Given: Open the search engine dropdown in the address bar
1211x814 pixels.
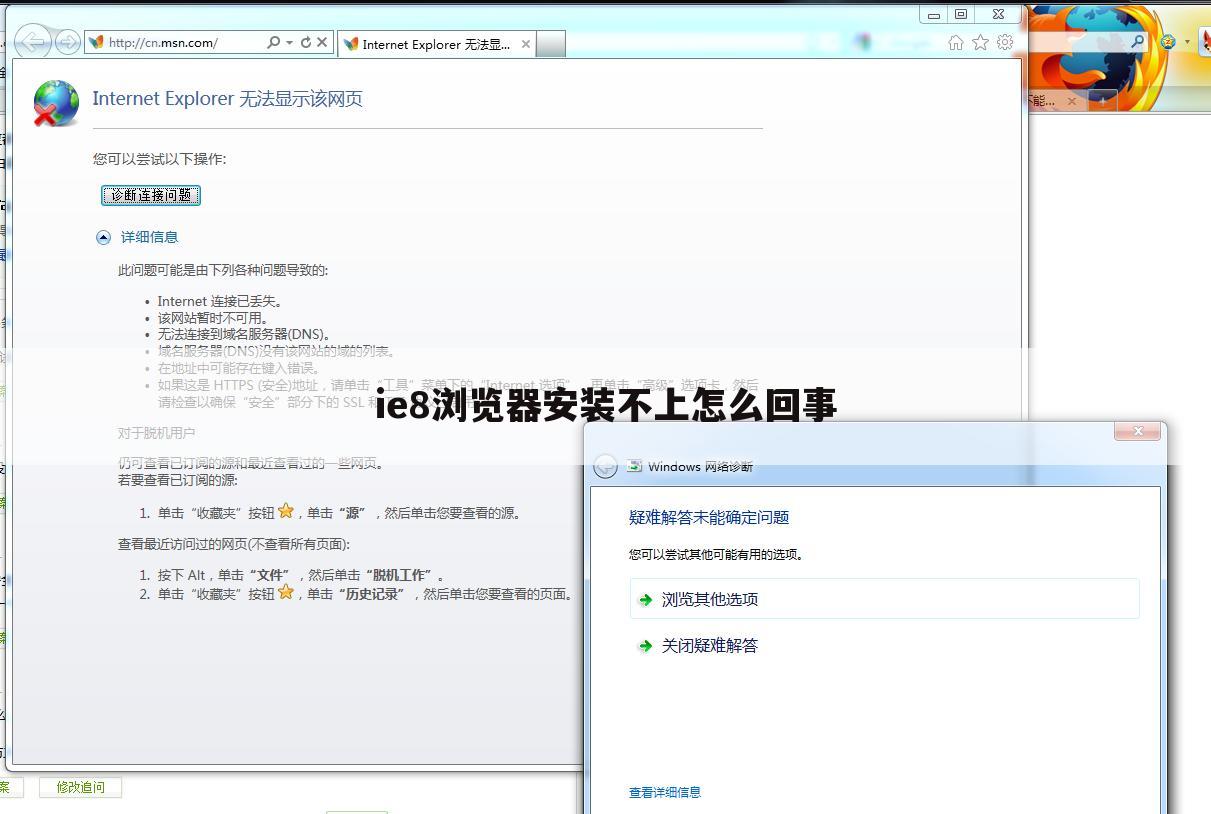Looking at the screenshot, I should (289, 42).
